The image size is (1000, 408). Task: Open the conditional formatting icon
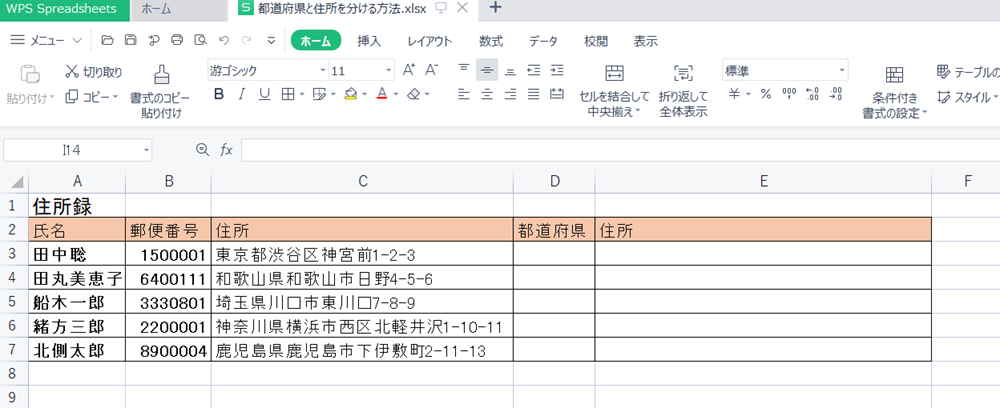pyautogui.click(x=894, y=75)
